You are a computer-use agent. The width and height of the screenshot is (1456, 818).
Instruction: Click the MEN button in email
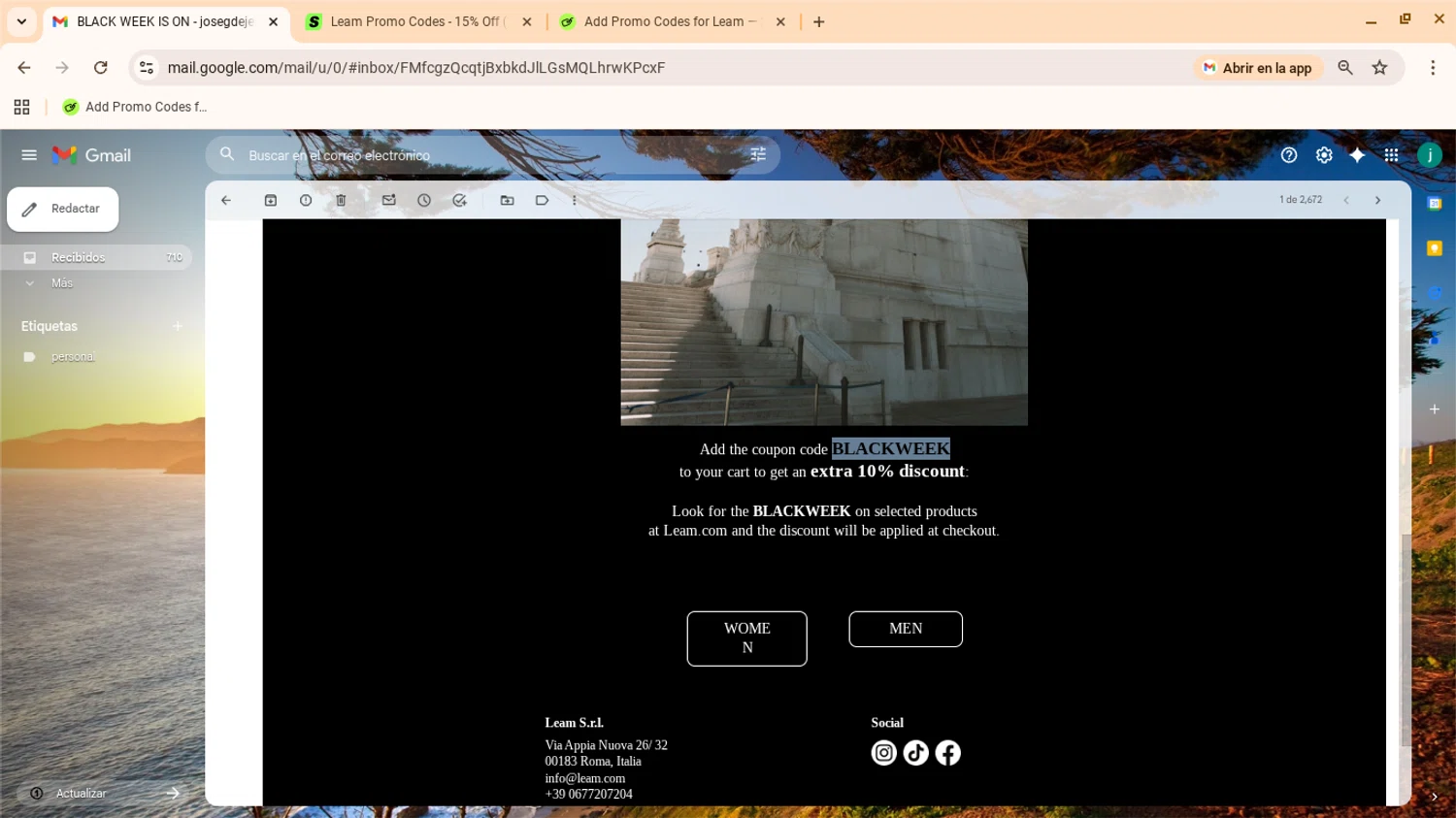coord(906,629)
